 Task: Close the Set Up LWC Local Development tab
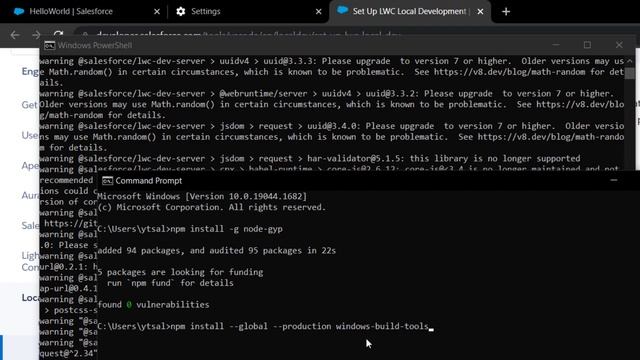[480, 12]
